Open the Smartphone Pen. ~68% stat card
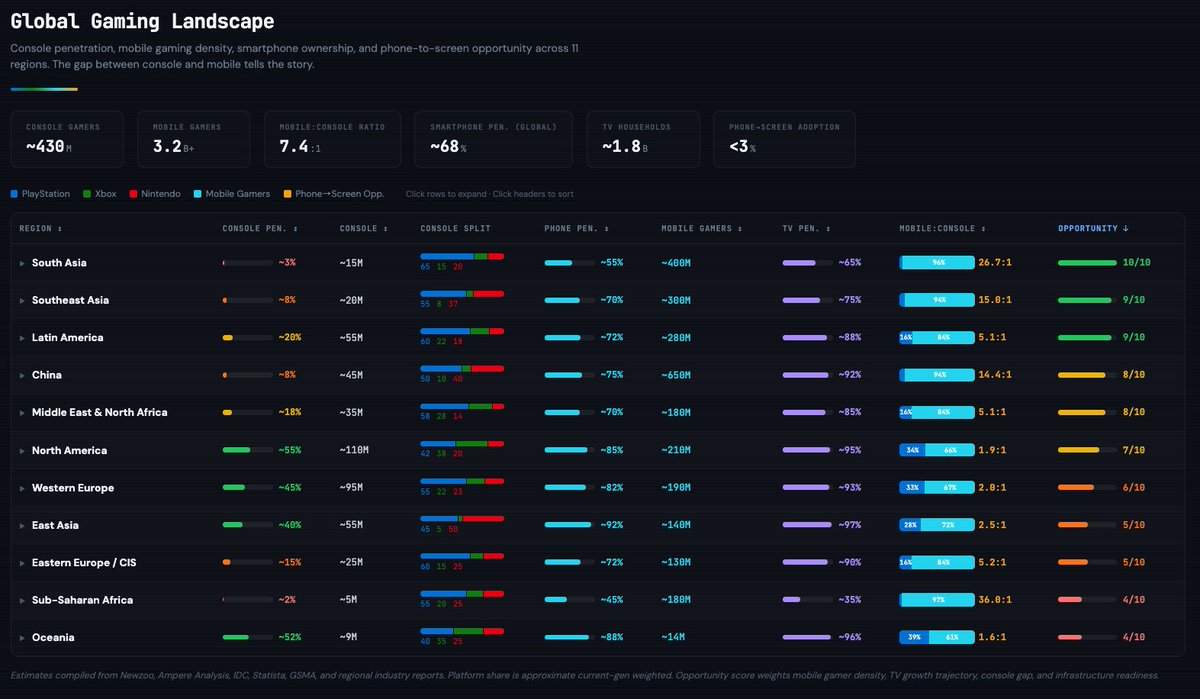 [x=494, y=139]
